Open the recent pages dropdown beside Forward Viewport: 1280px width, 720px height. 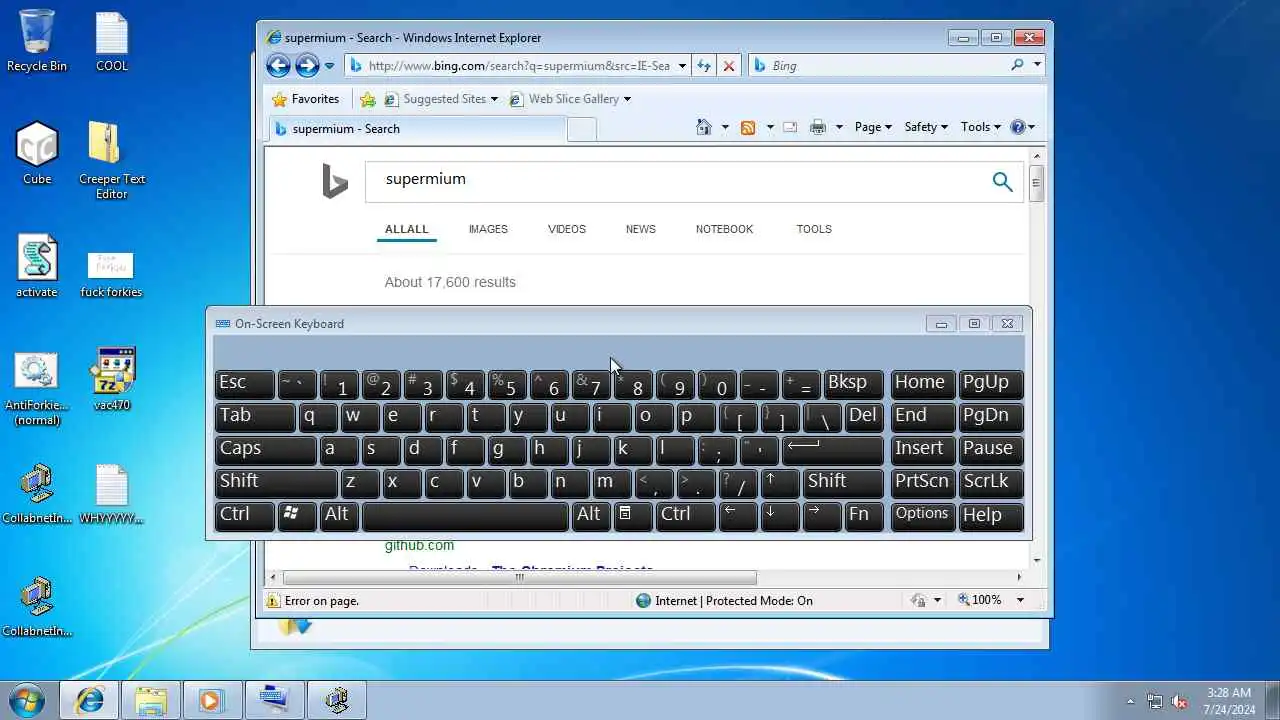[x=330, y=66]
